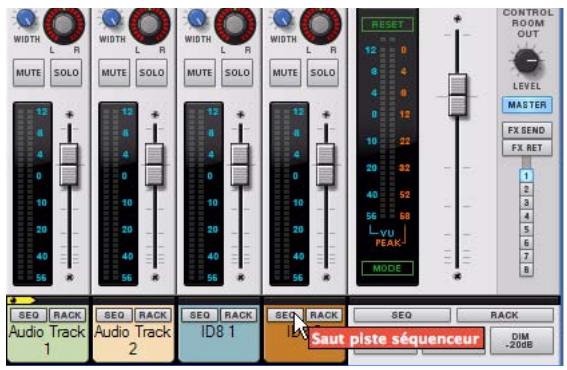The height and width of the screenshot is (370, 567).
Task: Mute the orange ID8 channel
Action: 285,73
